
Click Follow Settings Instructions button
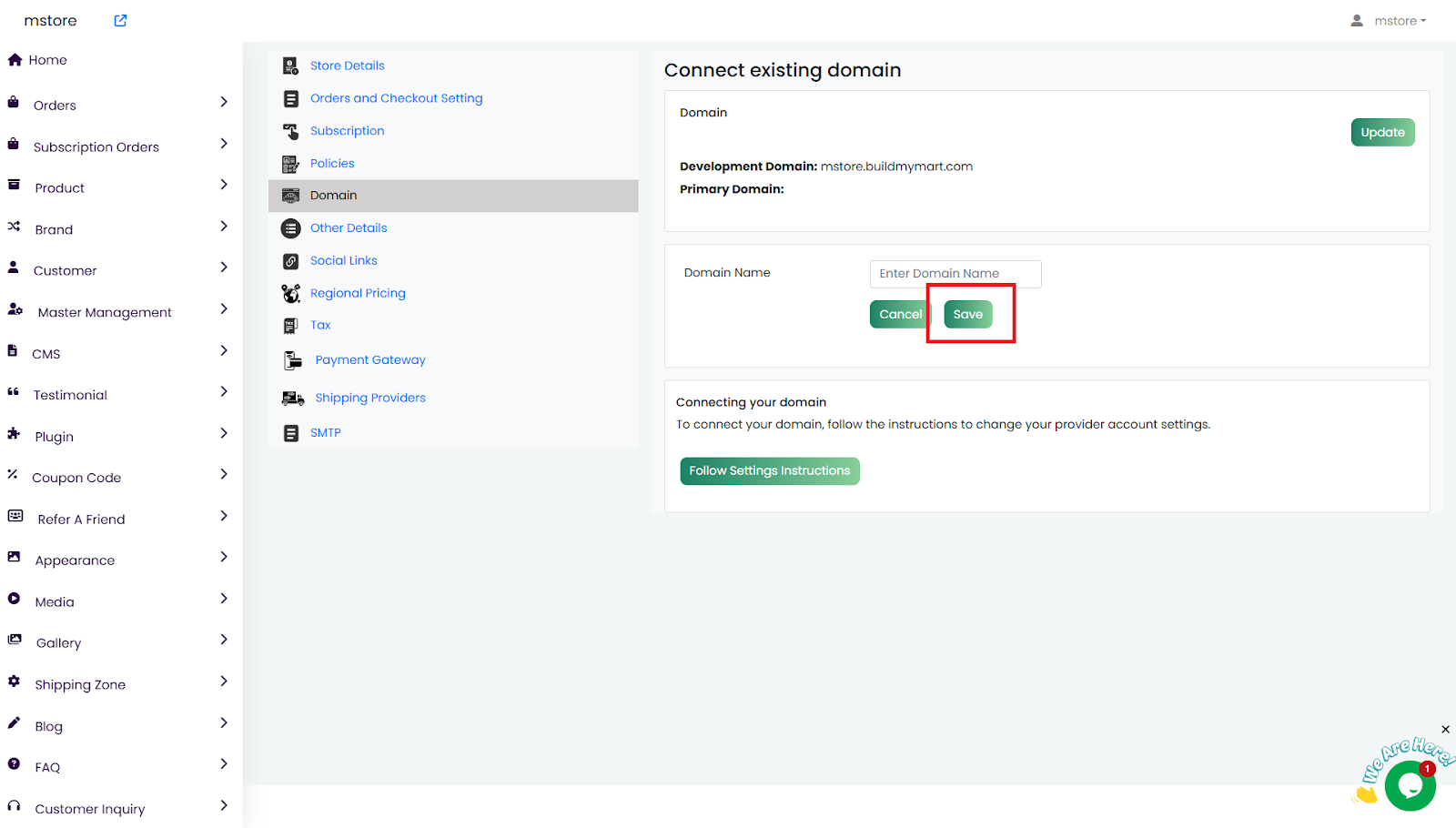click(769, 471)
